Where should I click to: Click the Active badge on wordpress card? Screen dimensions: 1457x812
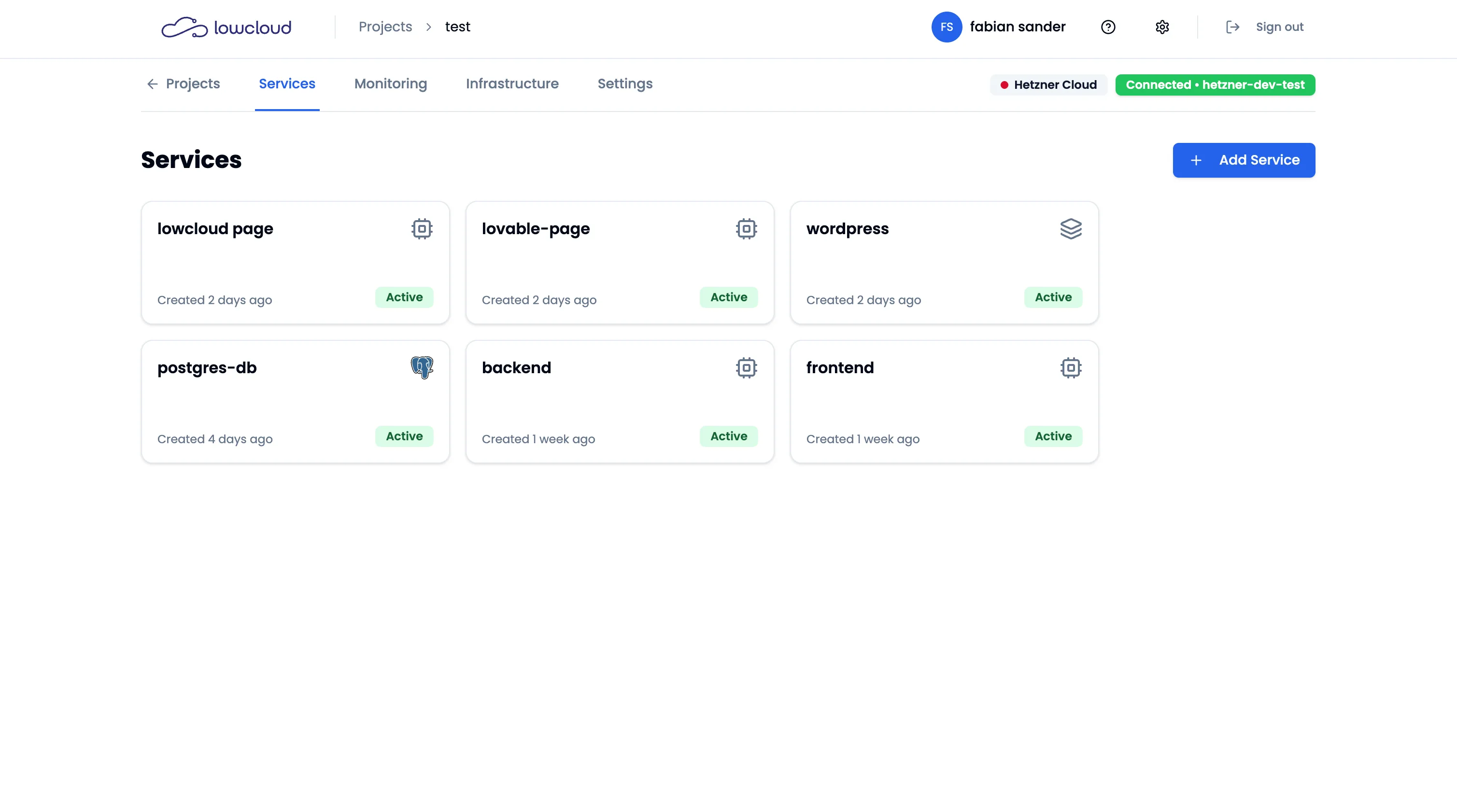(1053, 297)
